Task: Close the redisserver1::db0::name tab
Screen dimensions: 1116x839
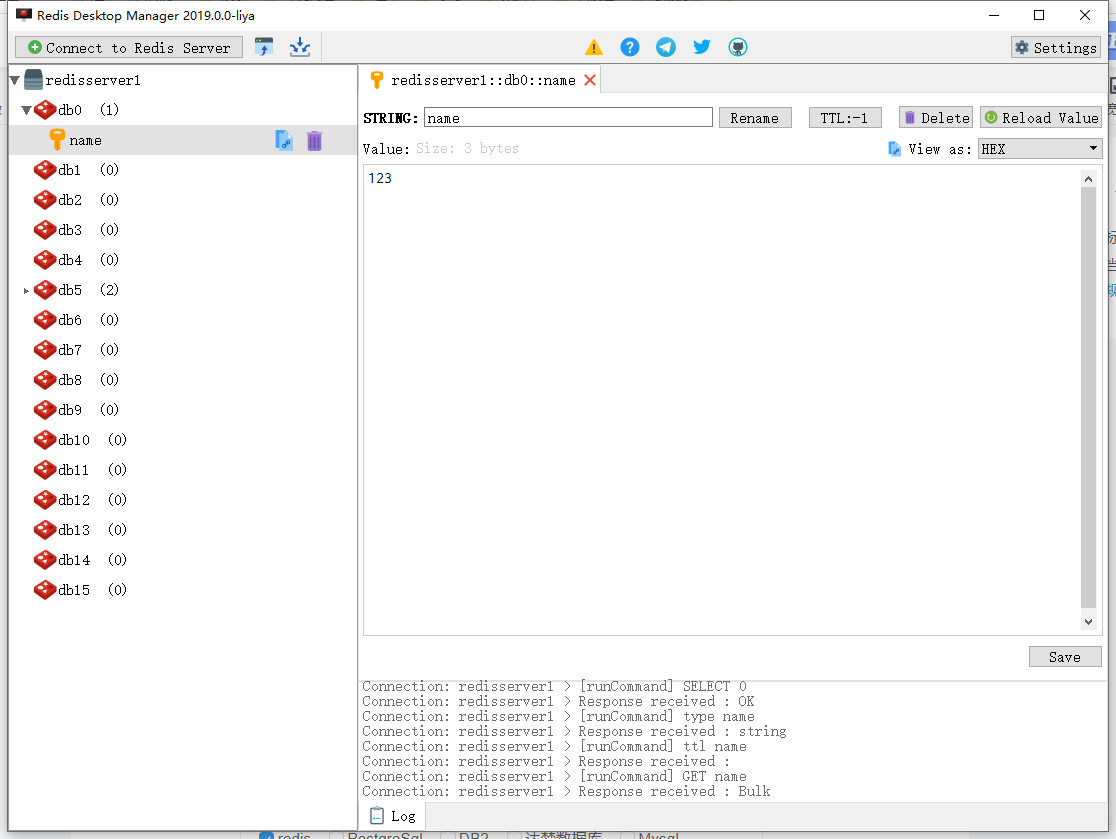Action: [588, 79]
